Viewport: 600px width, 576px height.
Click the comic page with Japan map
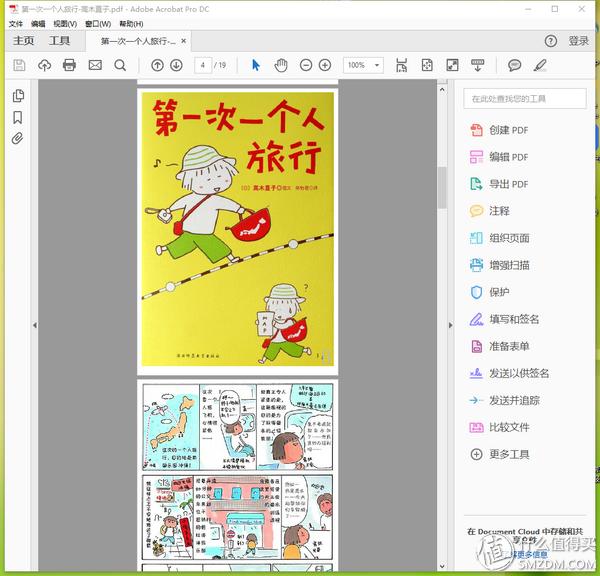(x=238, y=476)
